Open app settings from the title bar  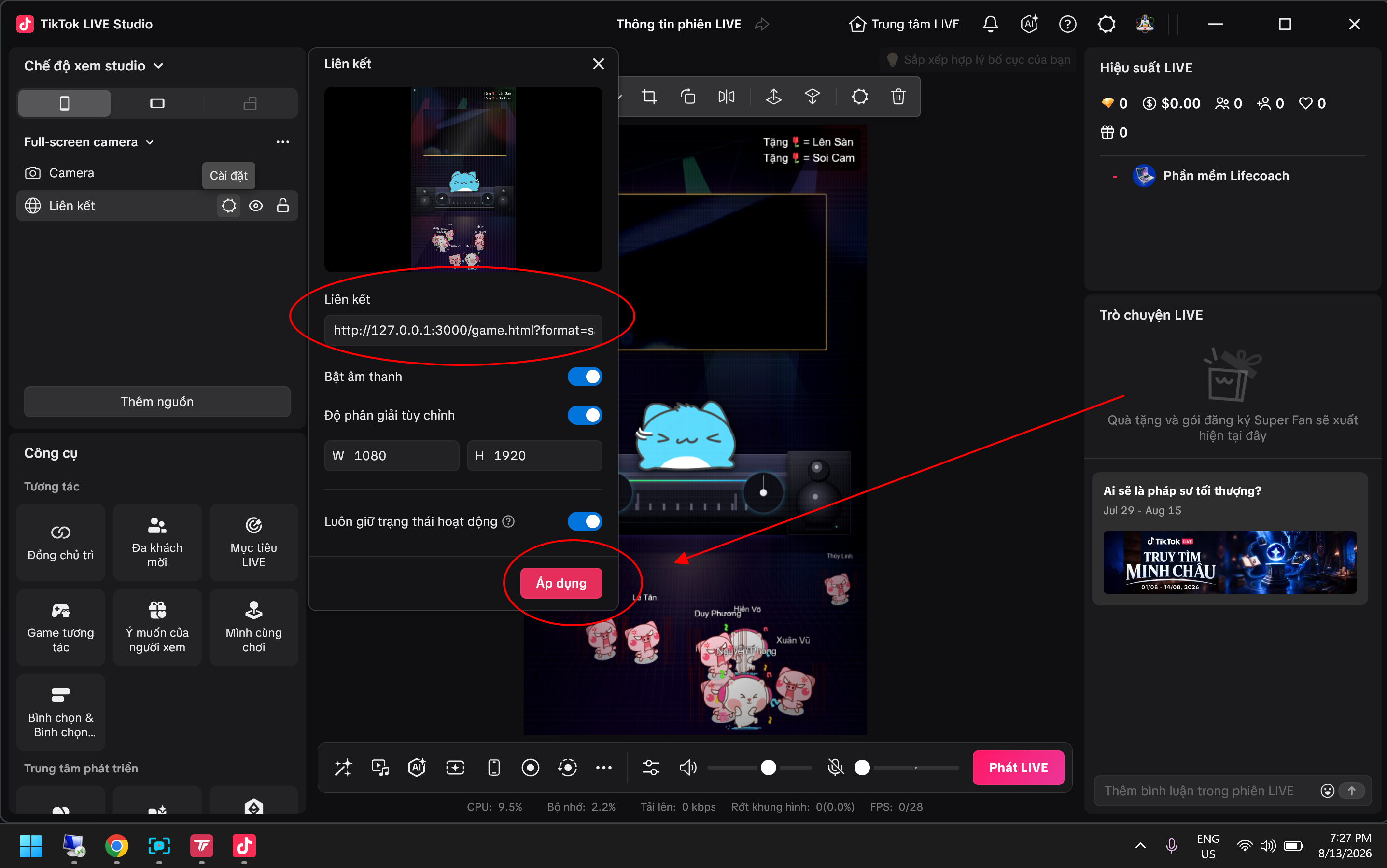pyautogui.click(x=1107, y=24)
